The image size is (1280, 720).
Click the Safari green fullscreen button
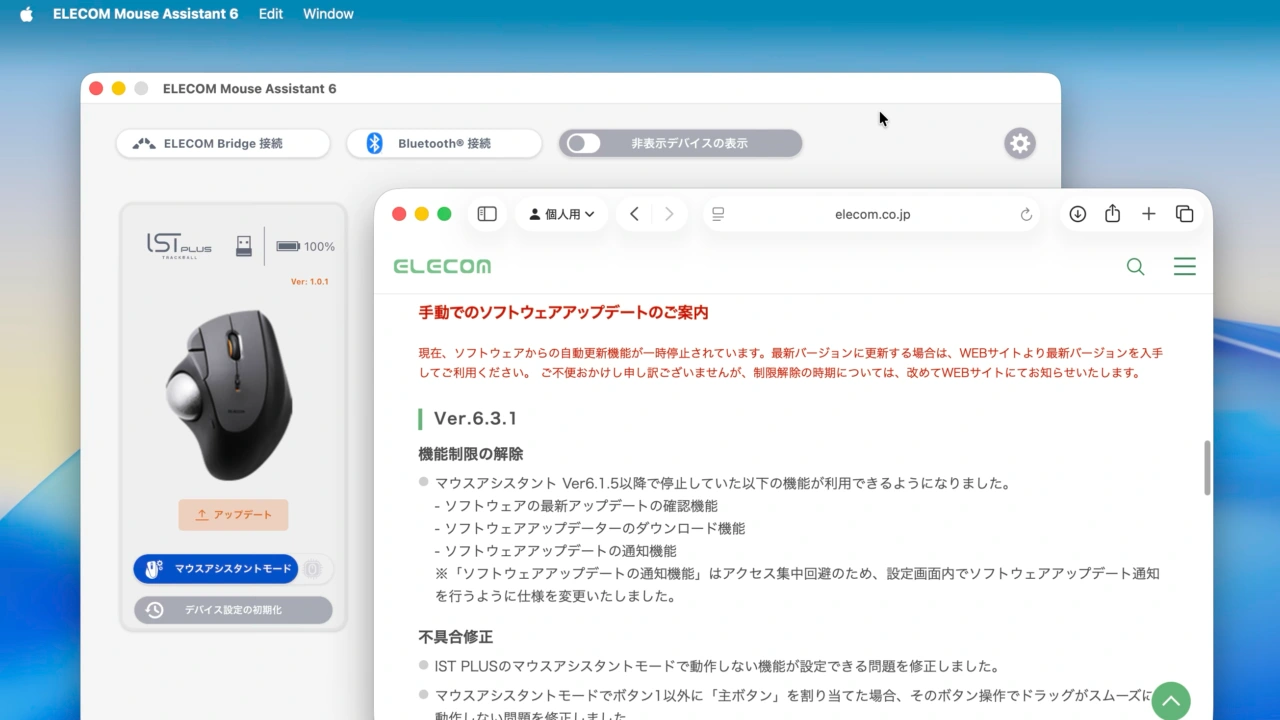click(x=444, y=214)
